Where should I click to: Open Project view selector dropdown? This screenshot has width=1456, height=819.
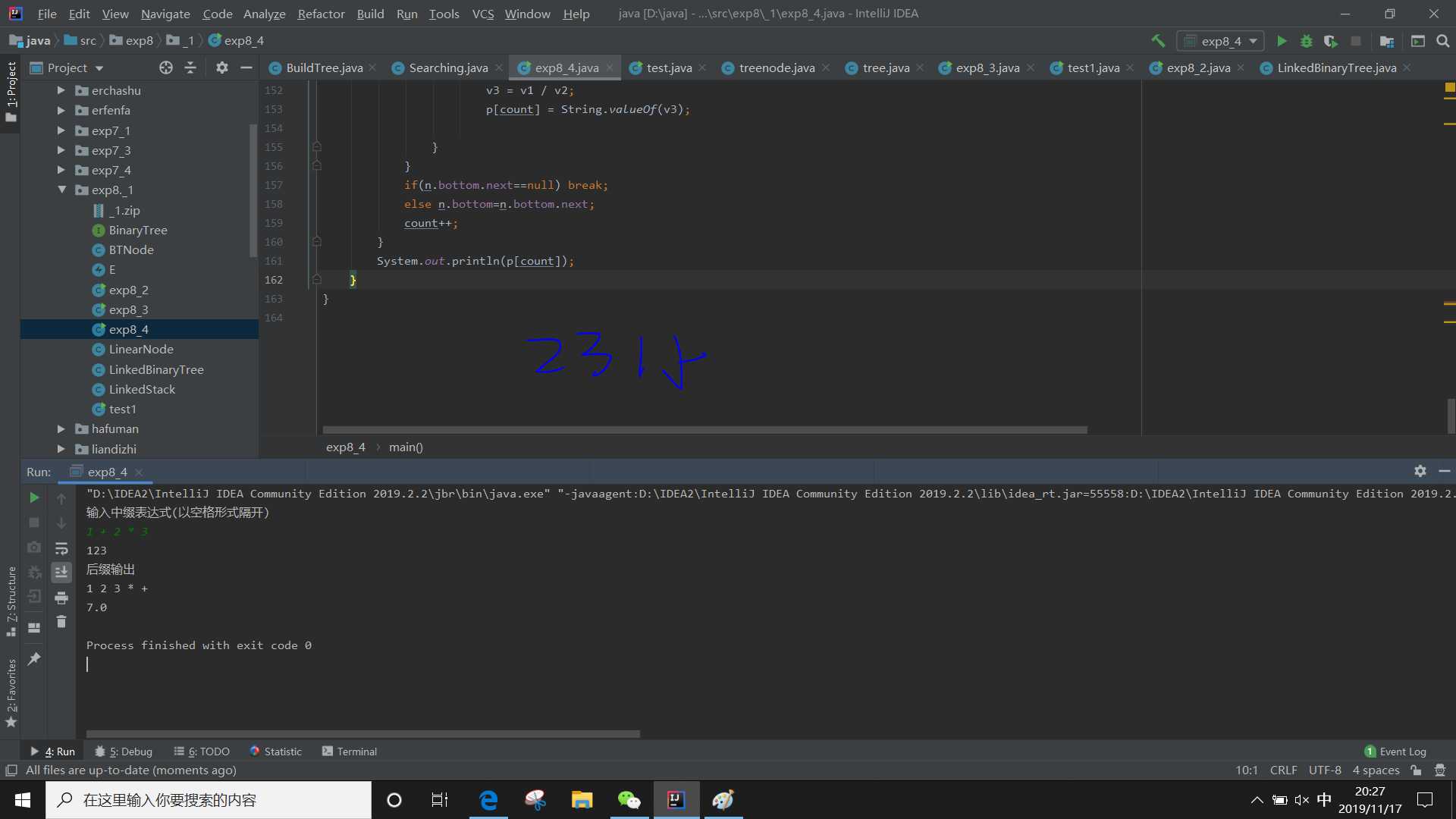point(67,68)
